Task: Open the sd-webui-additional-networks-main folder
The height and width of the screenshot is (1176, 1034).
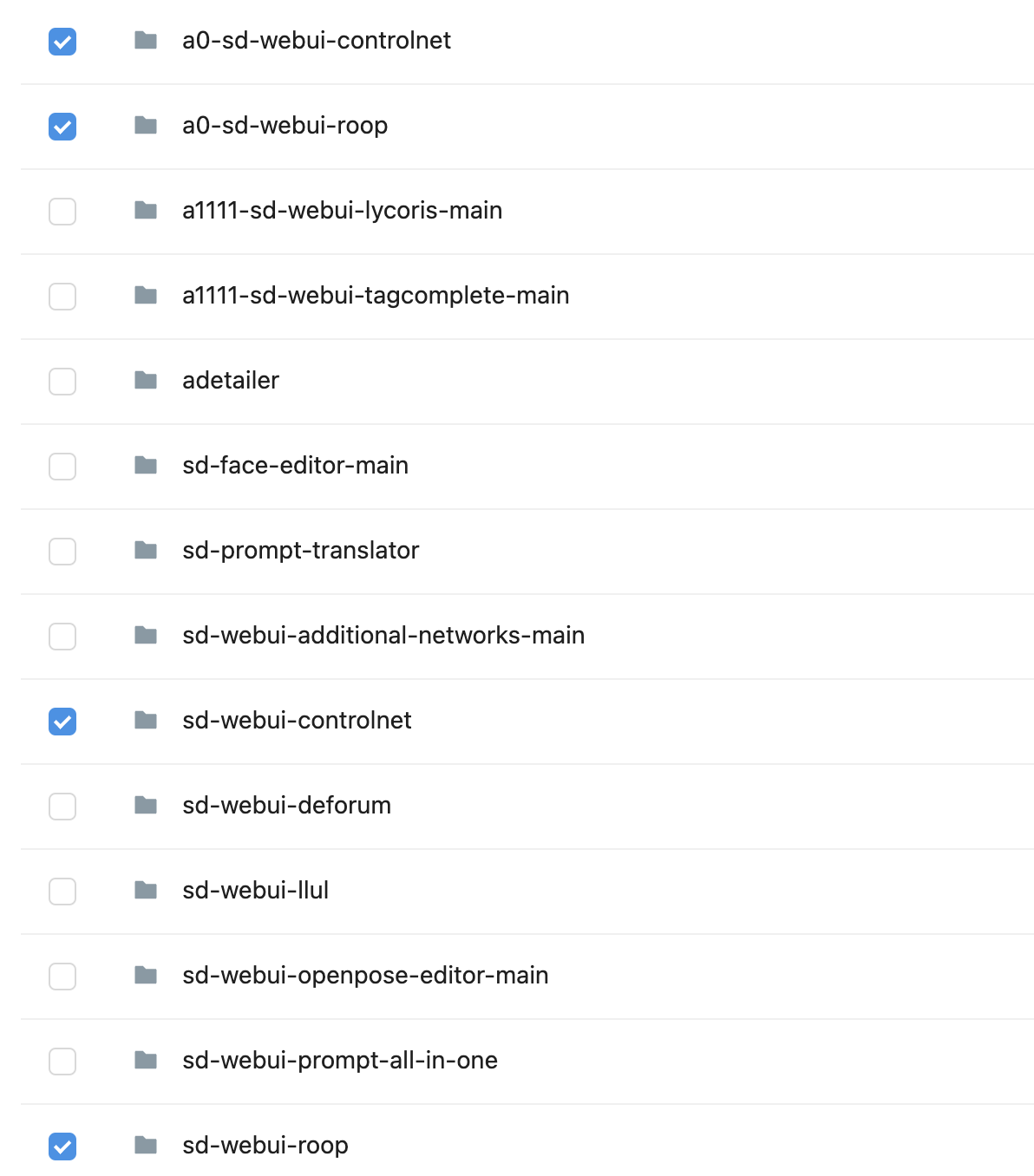Action: tap(383, 635)
